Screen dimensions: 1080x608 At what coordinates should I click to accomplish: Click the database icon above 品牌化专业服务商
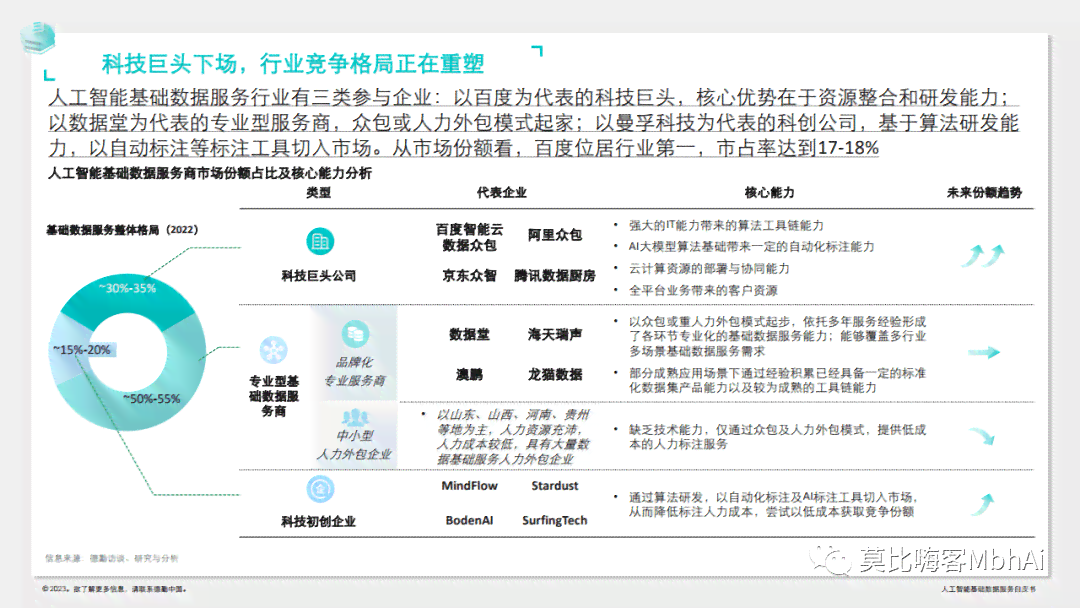[355, 334]
